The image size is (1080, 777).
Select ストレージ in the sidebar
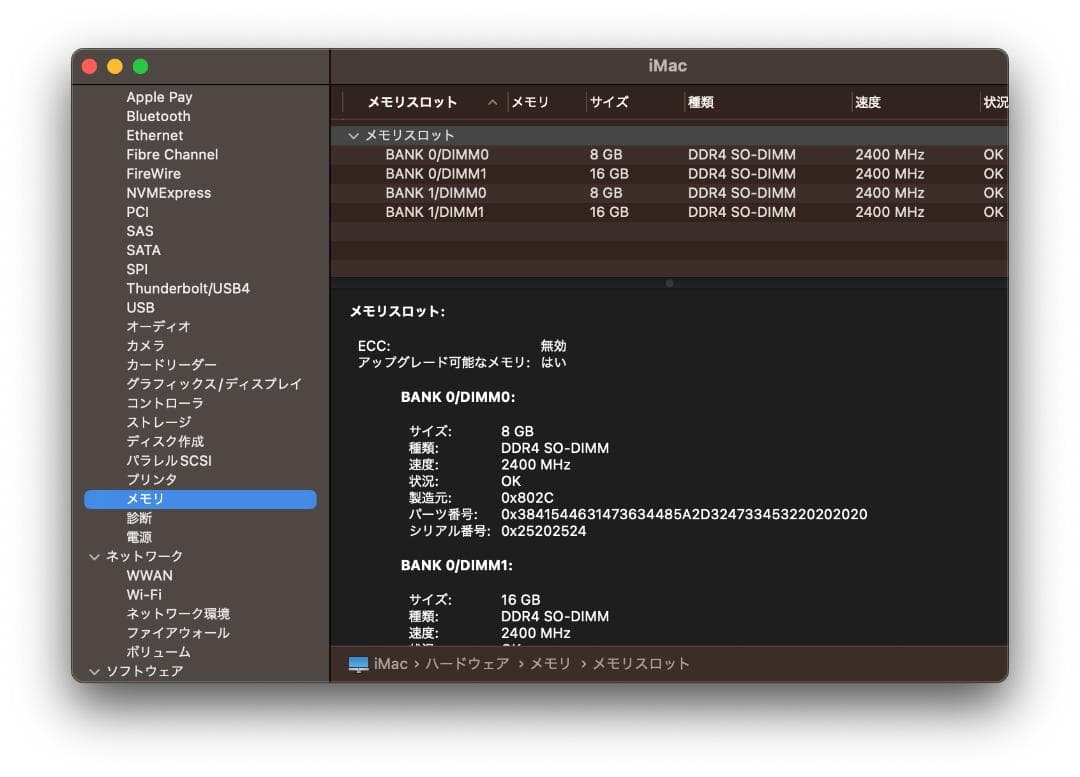158,422
